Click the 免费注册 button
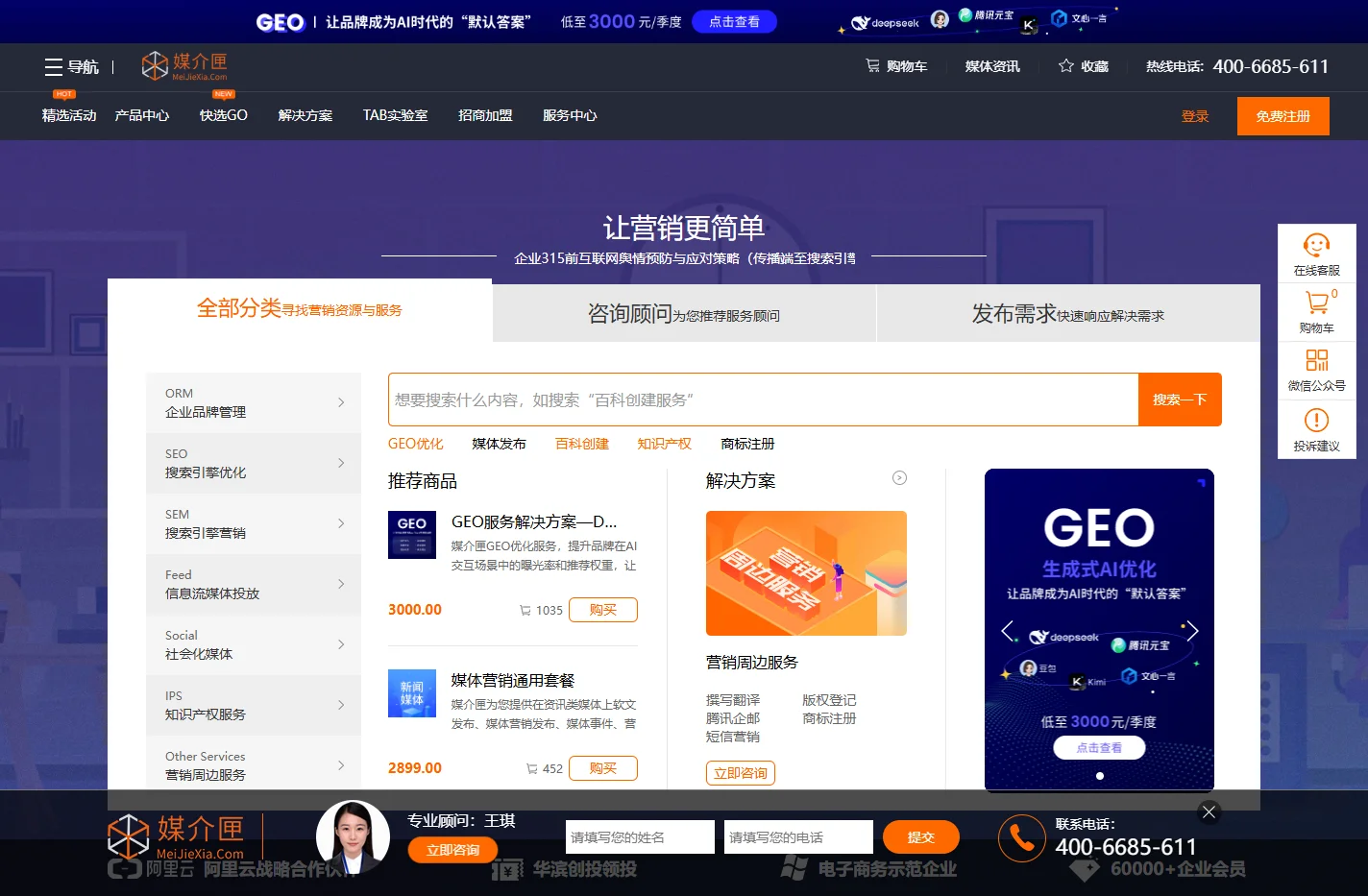 coord(1283,116)
